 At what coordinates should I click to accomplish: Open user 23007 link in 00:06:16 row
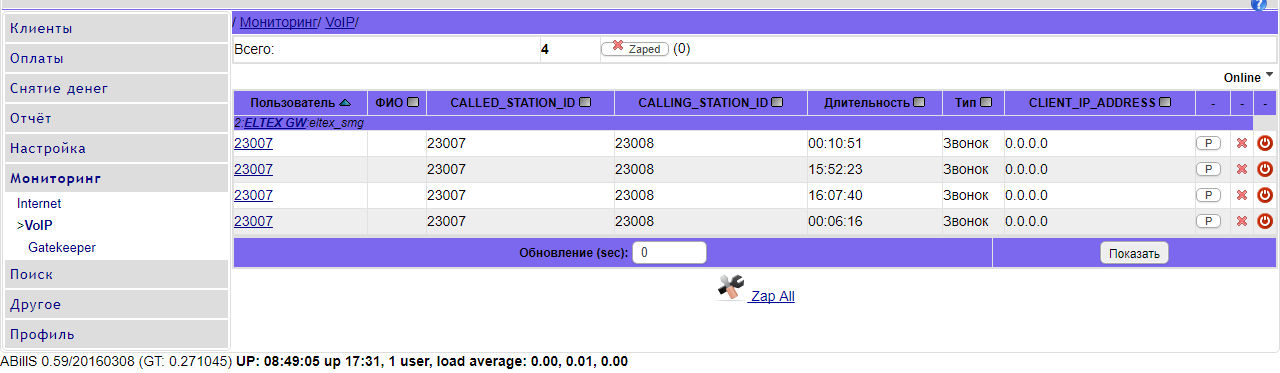pos(253,221)
